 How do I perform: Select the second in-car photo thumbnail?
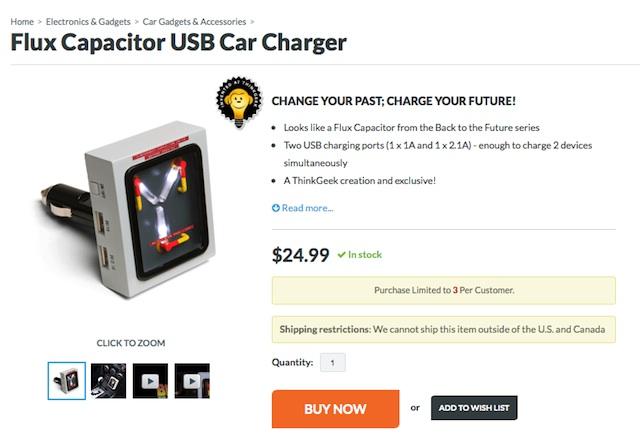[109, 381]
